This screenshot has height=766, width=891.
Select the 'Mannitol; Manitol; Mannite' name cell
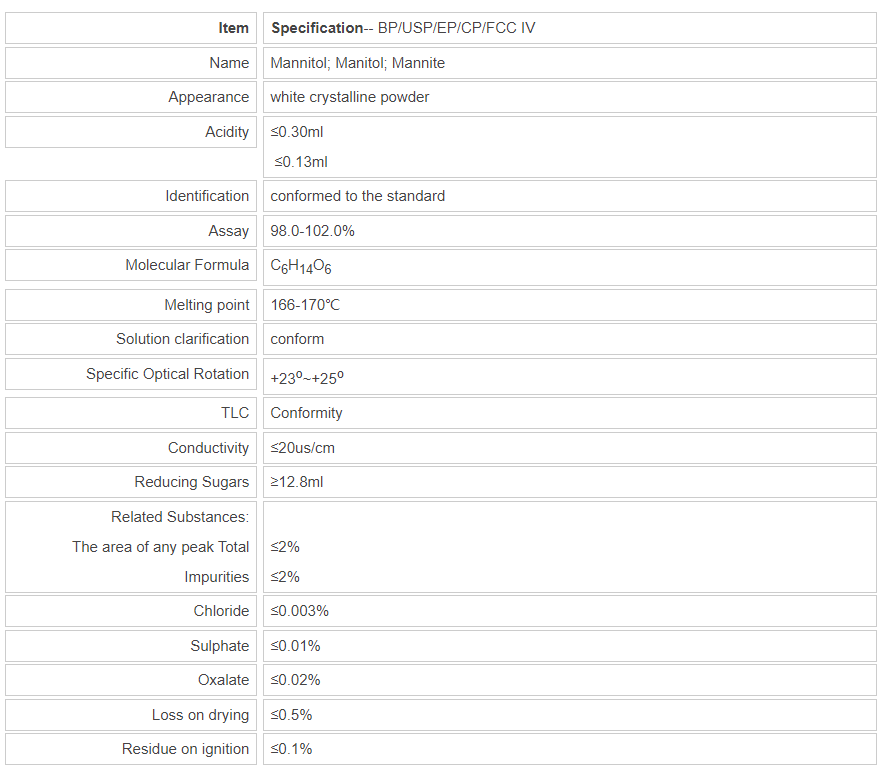pos(357,63)
